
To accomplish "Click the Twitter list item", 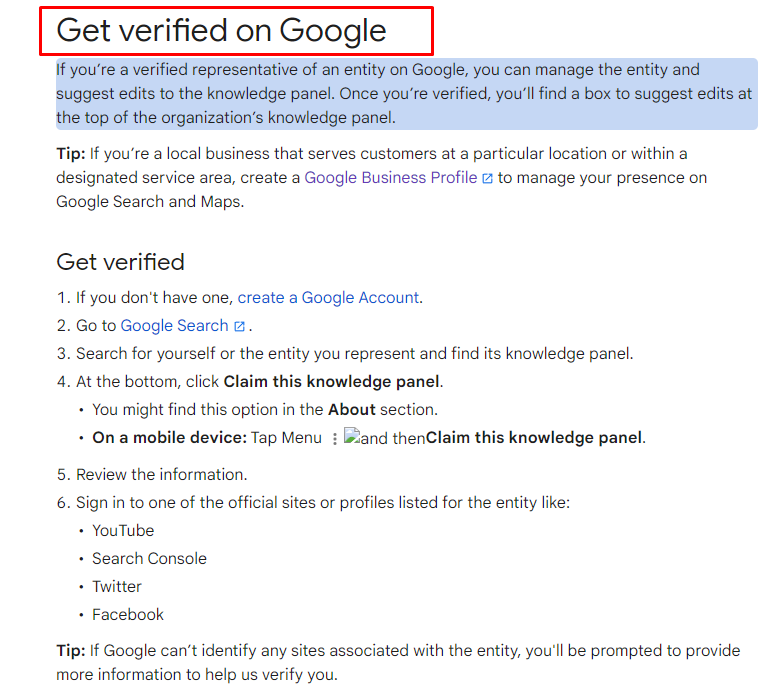I will coord(117,587).
